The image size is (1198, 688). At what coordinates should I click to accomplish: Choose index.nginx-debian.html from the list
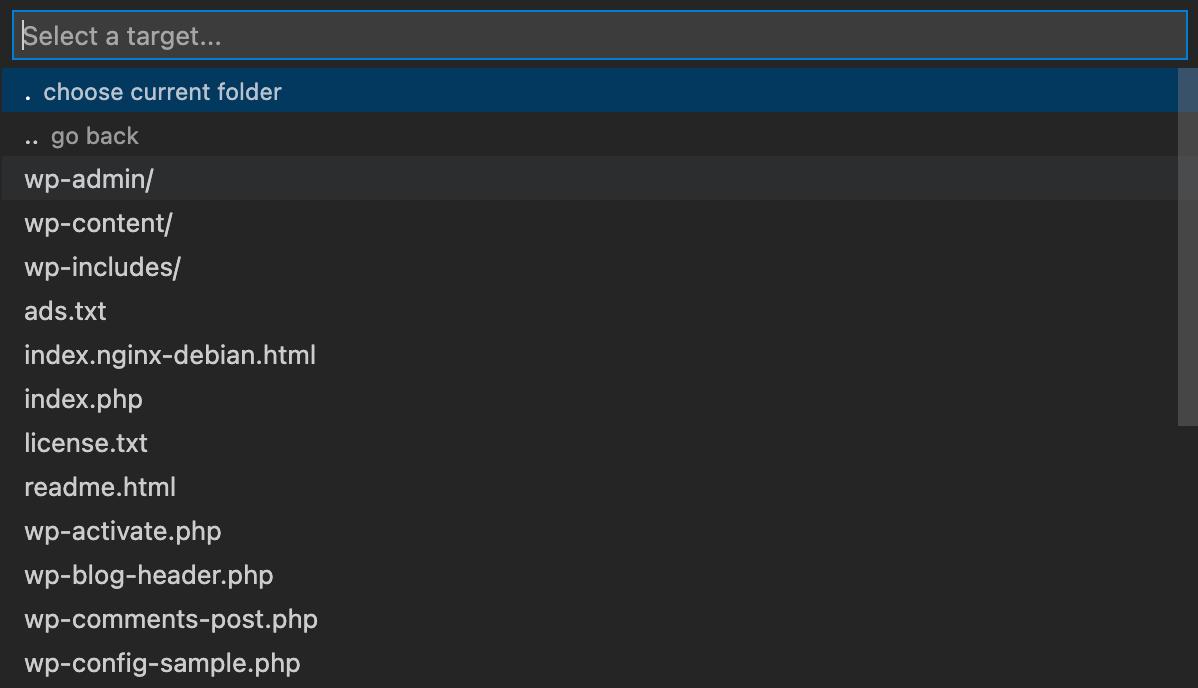[x=170, y=355]
